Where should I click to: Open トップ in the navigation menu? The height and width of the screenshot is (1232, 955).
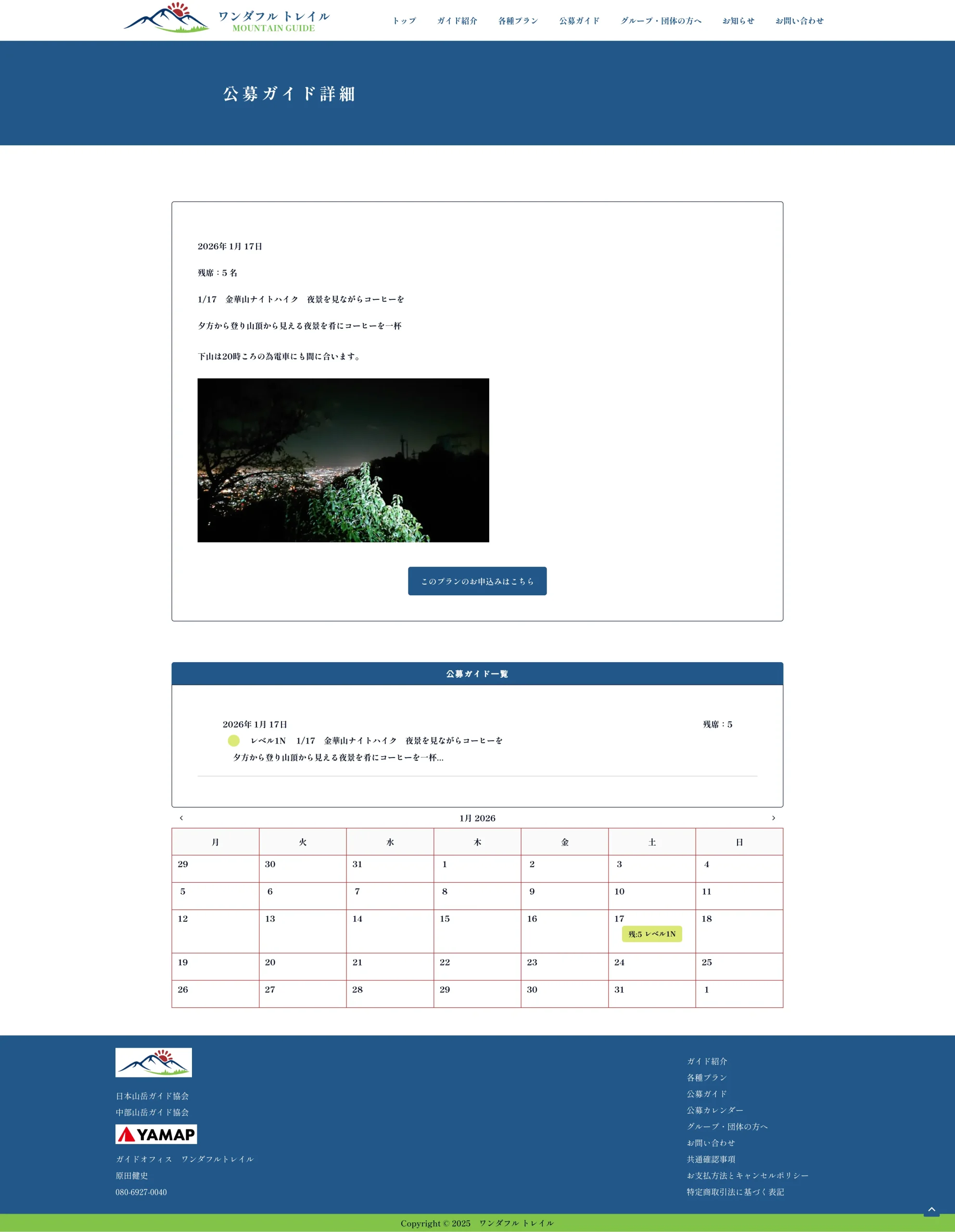coord(404,21)
